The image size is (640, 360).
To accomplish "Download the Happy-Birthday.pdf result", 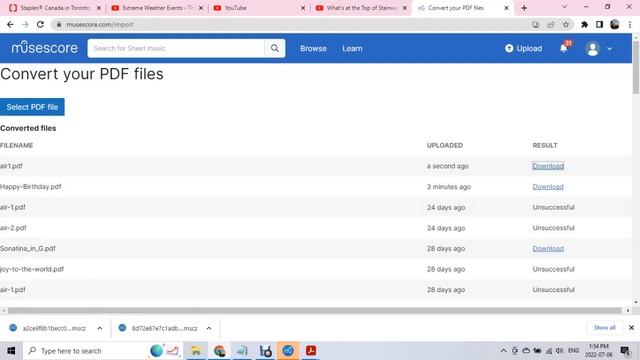I will click(x=548, y=187).
